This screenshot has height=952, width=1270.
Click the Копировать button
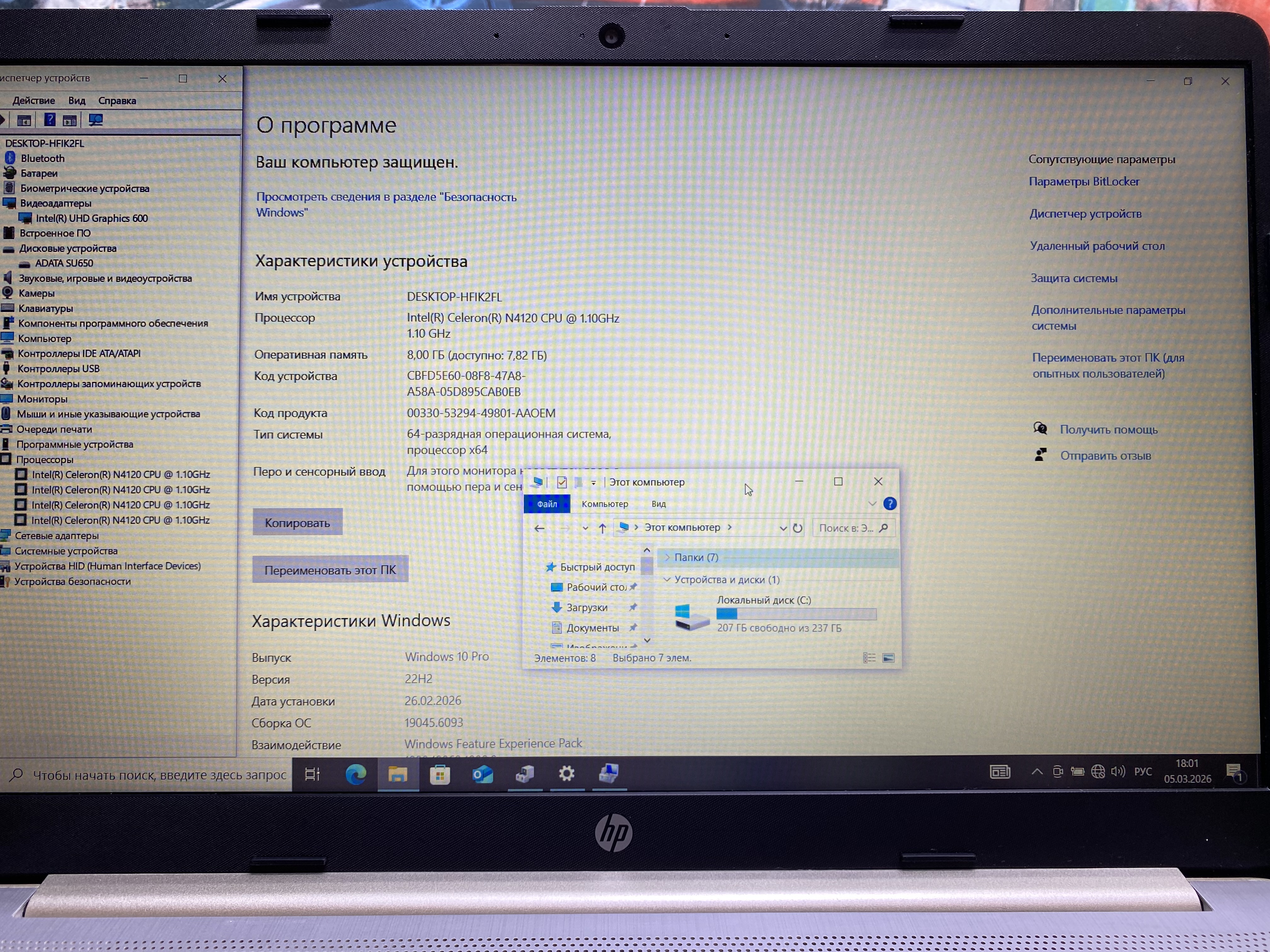[x=297, y=522]
